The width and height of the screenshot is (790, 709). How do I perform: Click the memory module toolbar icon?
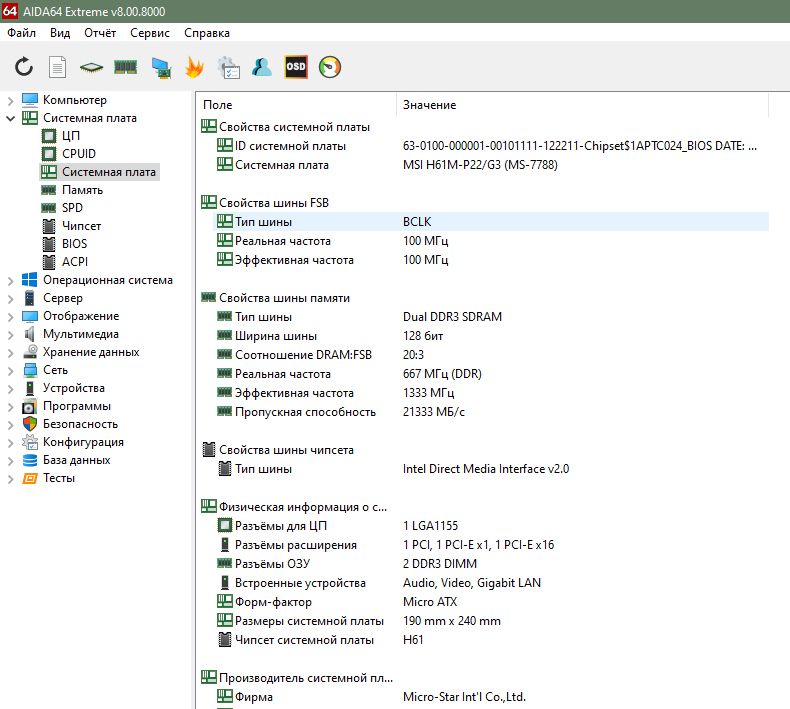[x=125, y=67]
